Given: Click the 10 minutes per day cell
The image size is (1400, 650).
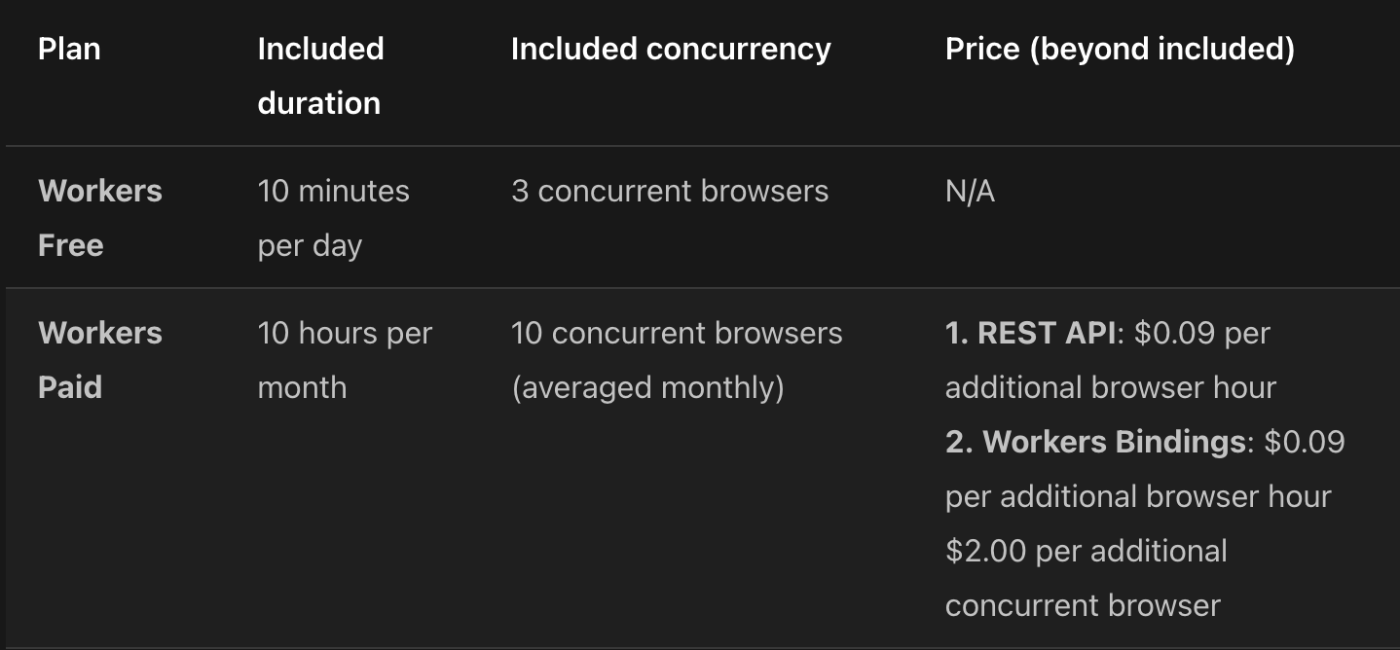Looking at the screenshot, I should [x=333, y=218].
